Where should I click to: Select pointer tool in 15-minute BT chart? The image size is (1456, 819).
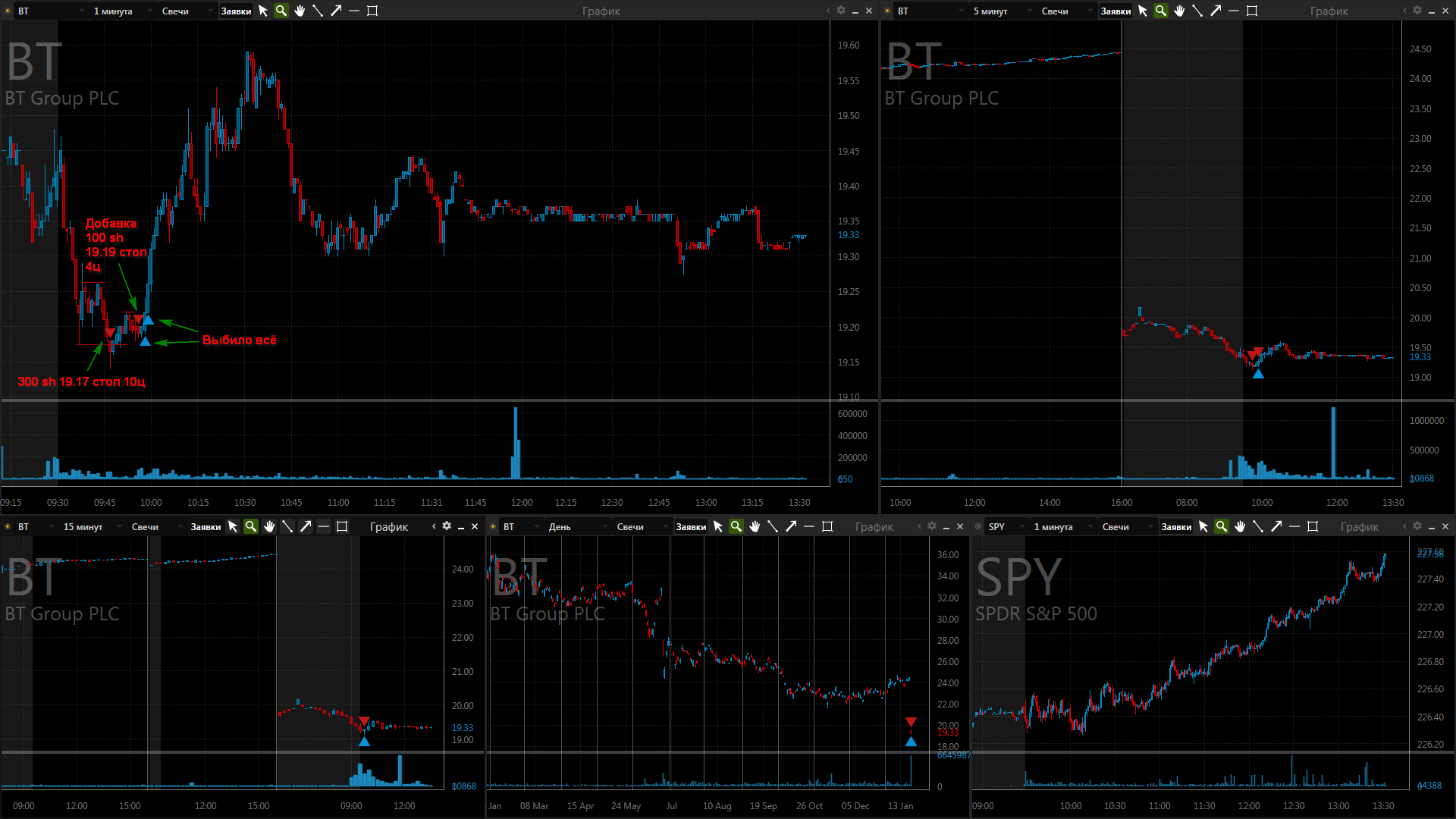click(233, 526)
